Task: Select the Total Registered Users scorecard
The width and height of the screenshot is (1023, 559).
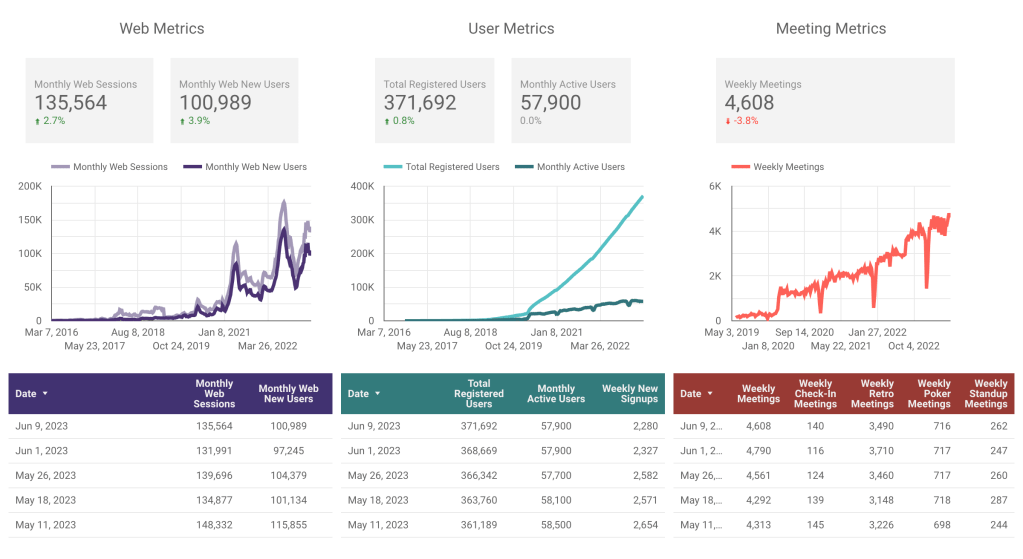Action: pos(435,100)
